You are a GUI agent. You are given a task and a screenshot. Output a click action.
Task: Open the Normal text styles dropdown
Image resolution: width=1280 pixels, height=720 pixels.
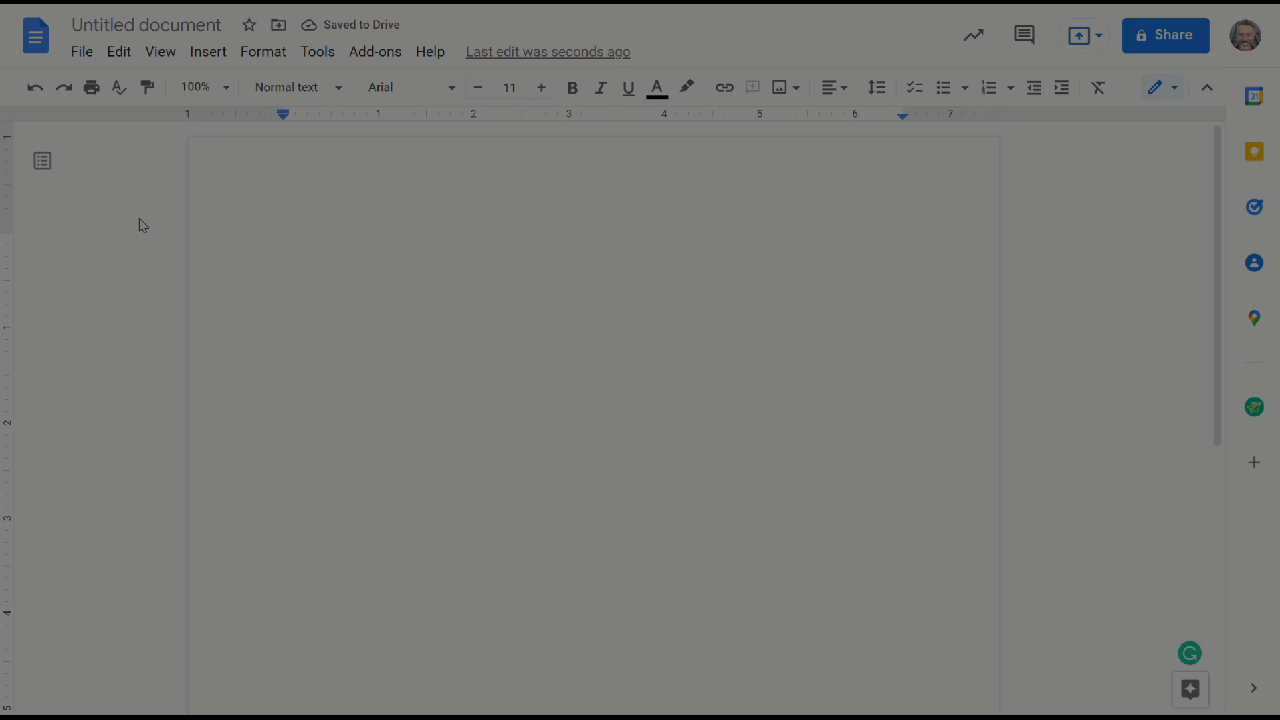pyautogui.click(x=298, y=88)
